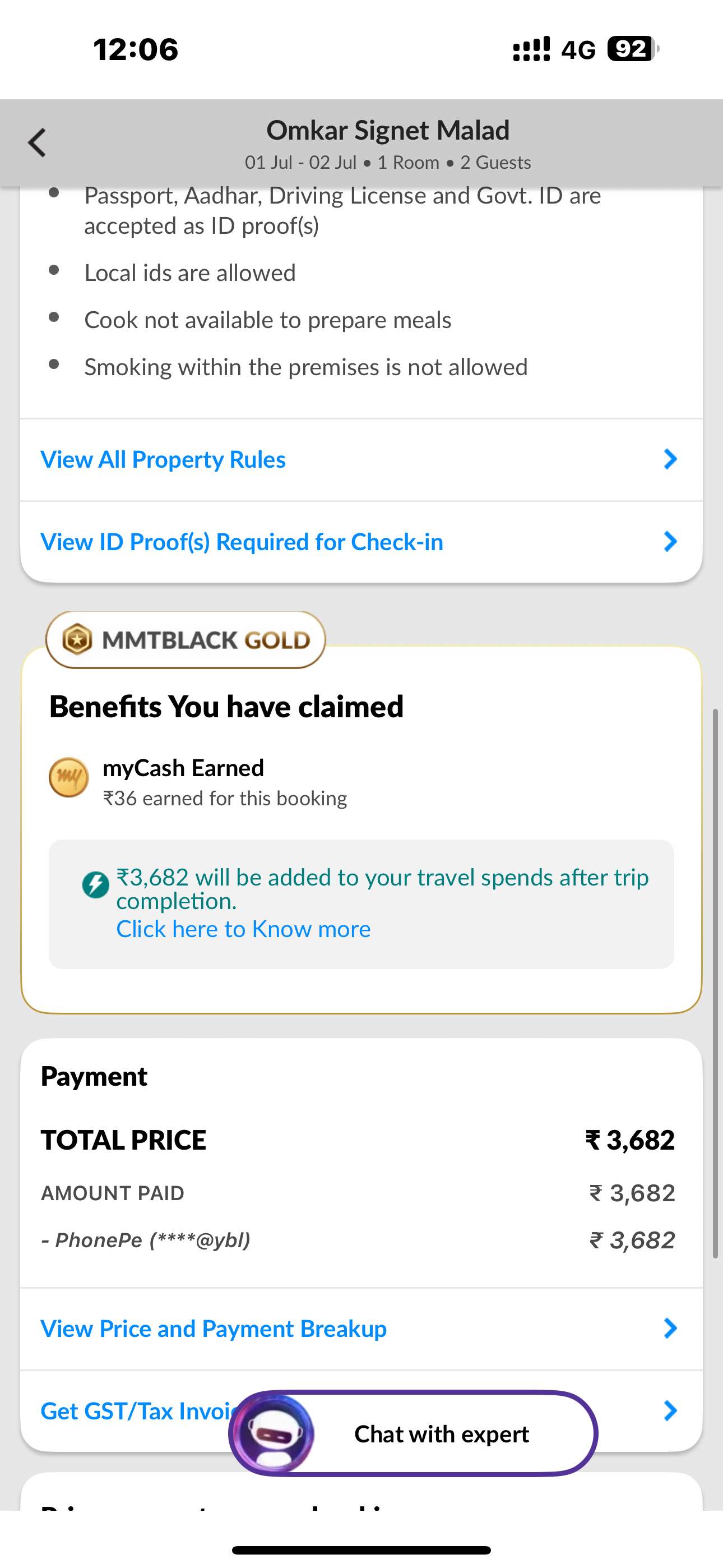Expand Price and Payment Breakup chevron

(x=670, y=1328)
